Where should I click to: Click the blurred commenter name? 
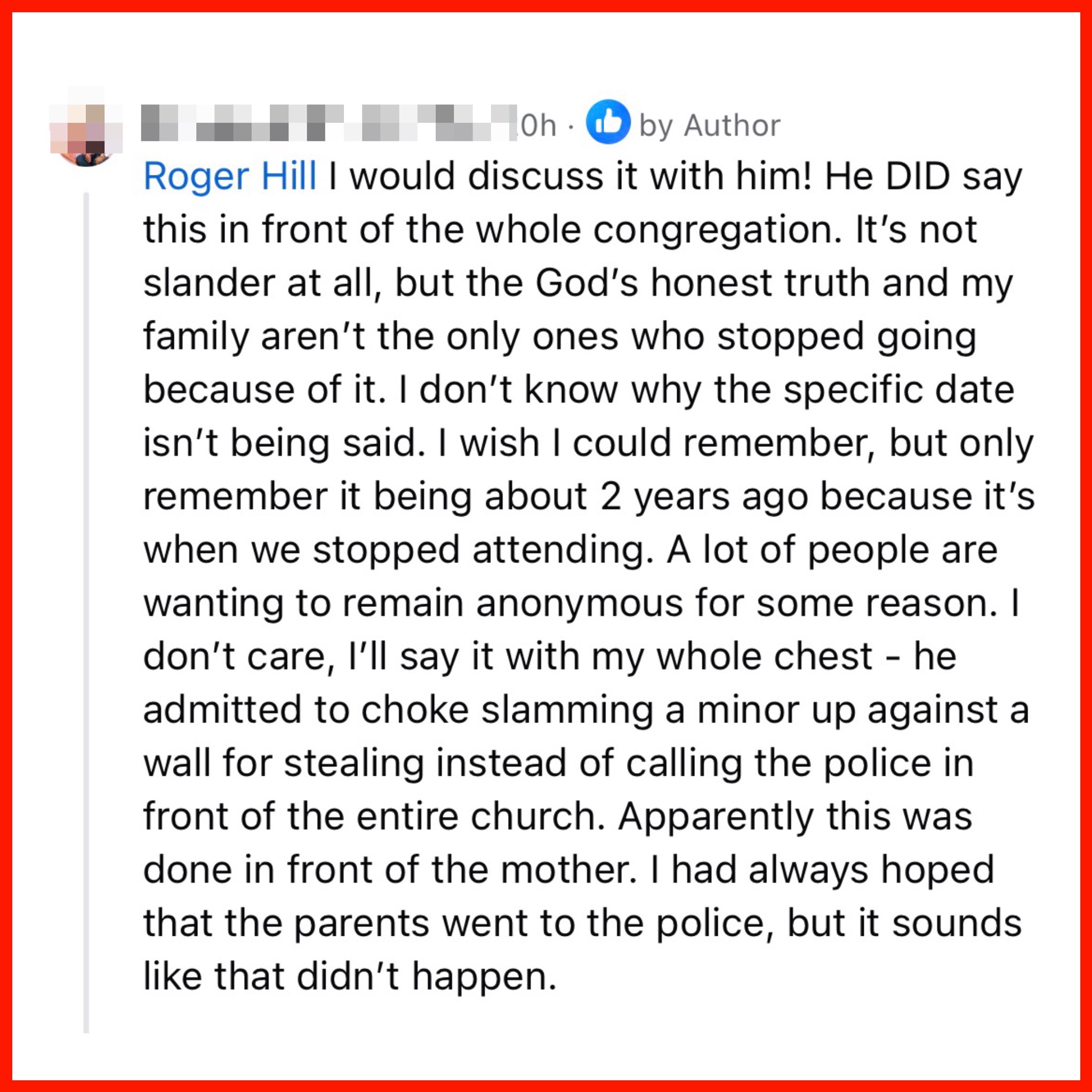point(329,123)
